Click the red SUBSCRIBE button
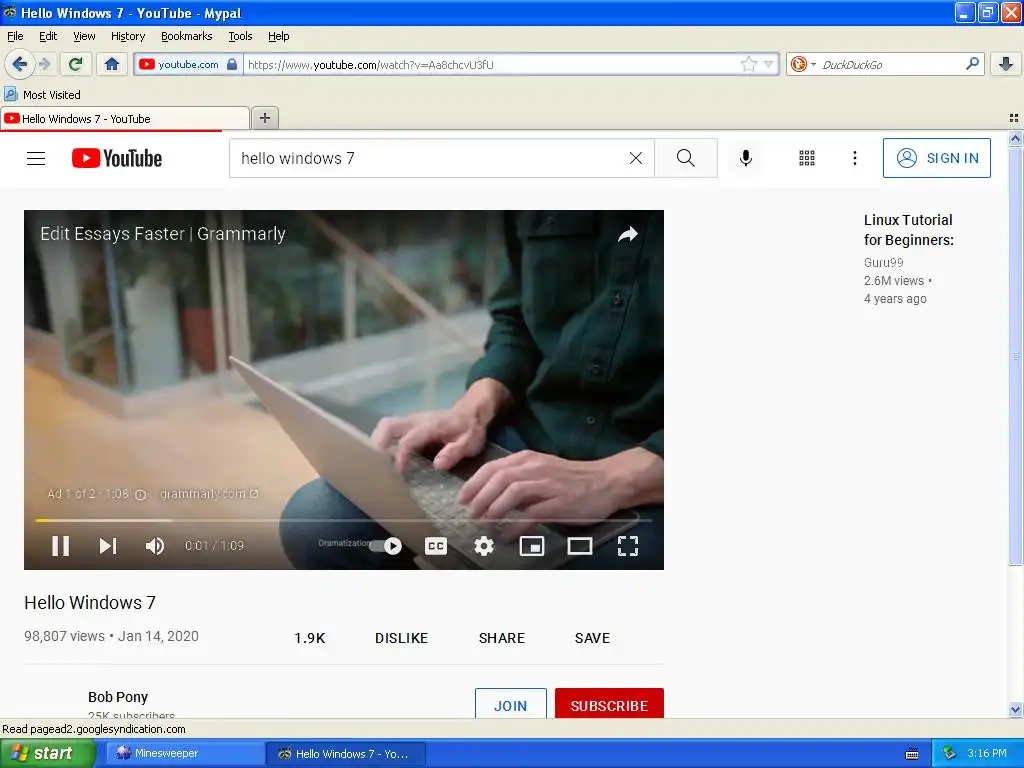 [x=609, y=704]
